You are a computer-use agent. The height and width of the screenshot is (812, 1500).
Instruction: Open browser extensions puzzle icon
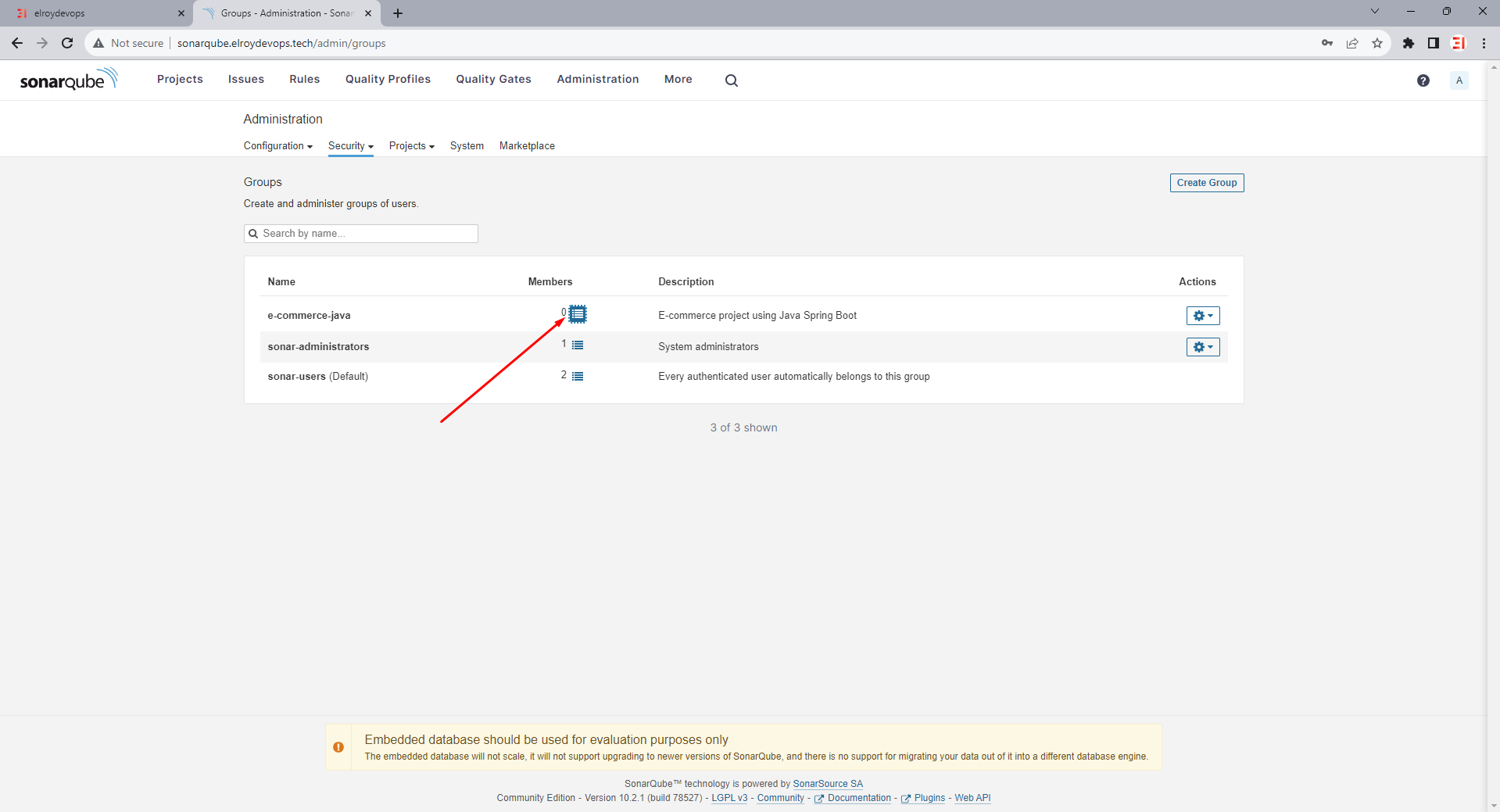(x=1409, y=43)
